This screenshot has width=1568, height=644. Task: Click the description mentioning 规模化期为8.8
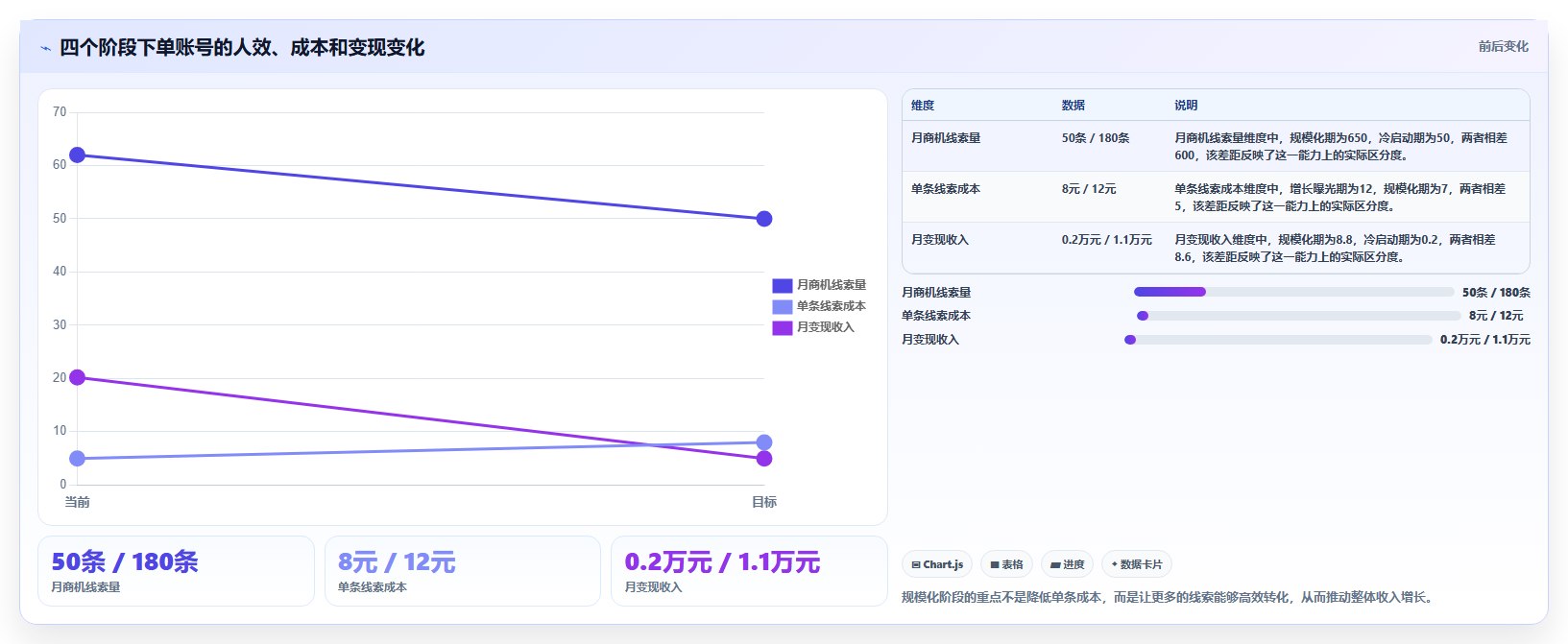click(x=1336, y=249)
